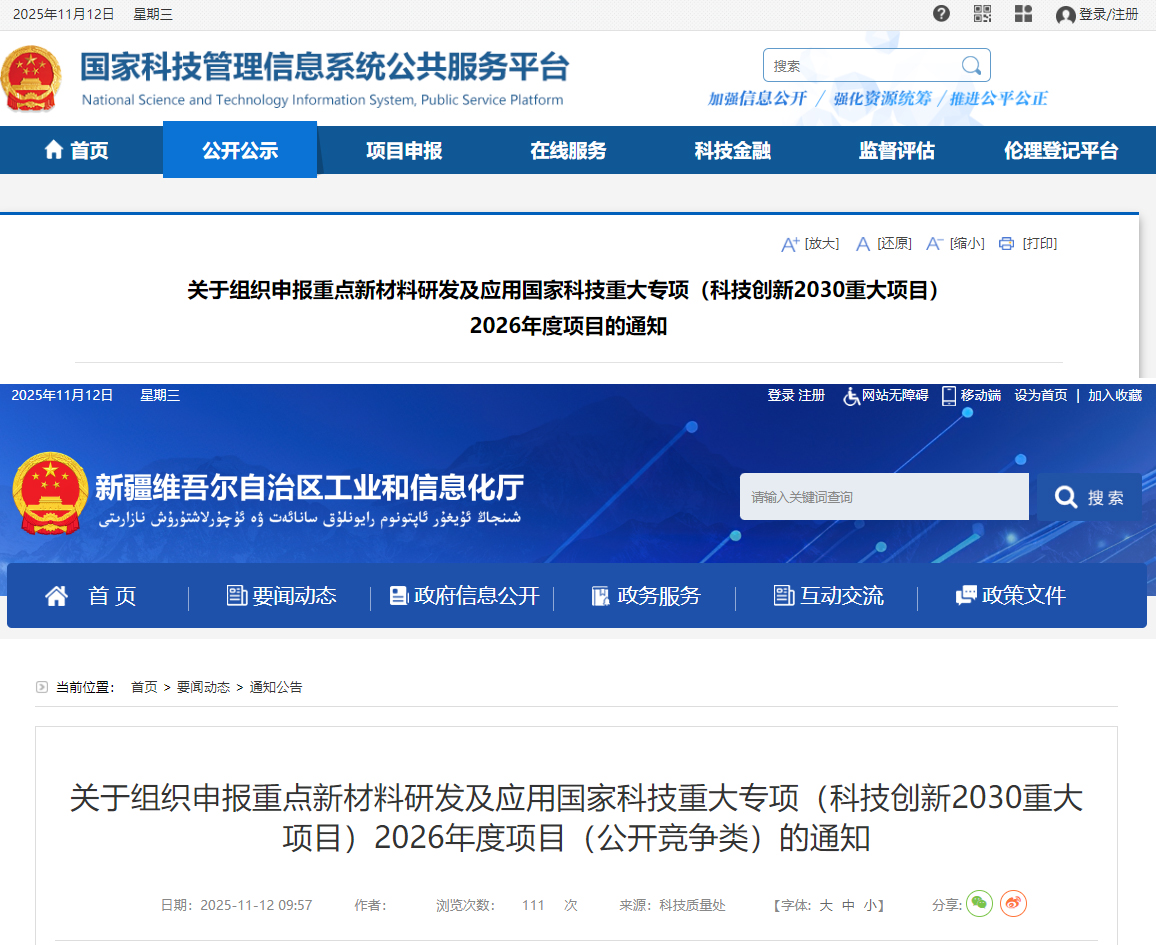Image resolution: width=1156 pixels, height=945 pixels.
Task: Open the 项目申报 navigation tab
Action: tap(404, 151)
